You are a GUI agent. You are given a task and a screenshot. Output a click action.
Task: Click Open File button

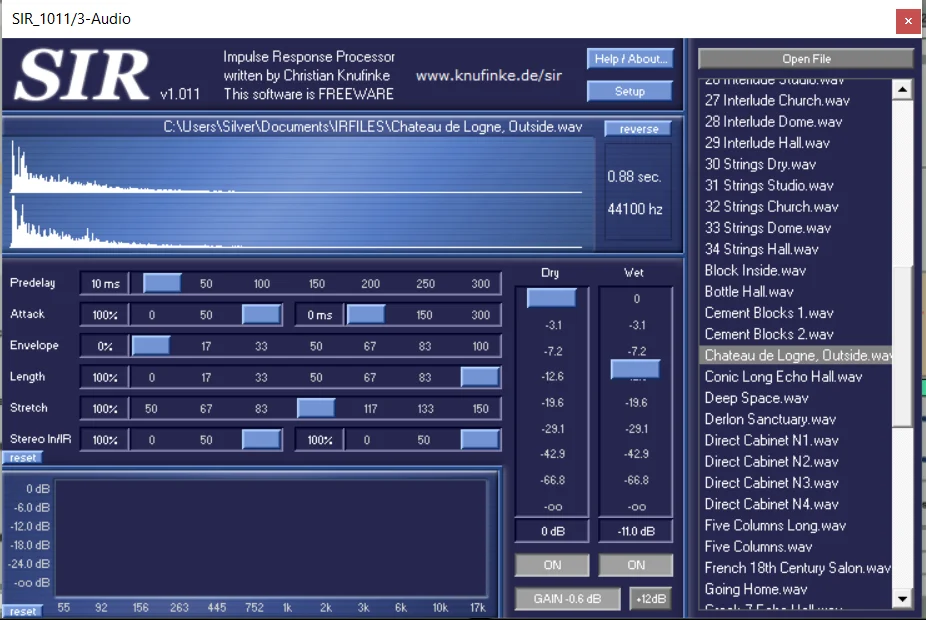coord(806,59)
